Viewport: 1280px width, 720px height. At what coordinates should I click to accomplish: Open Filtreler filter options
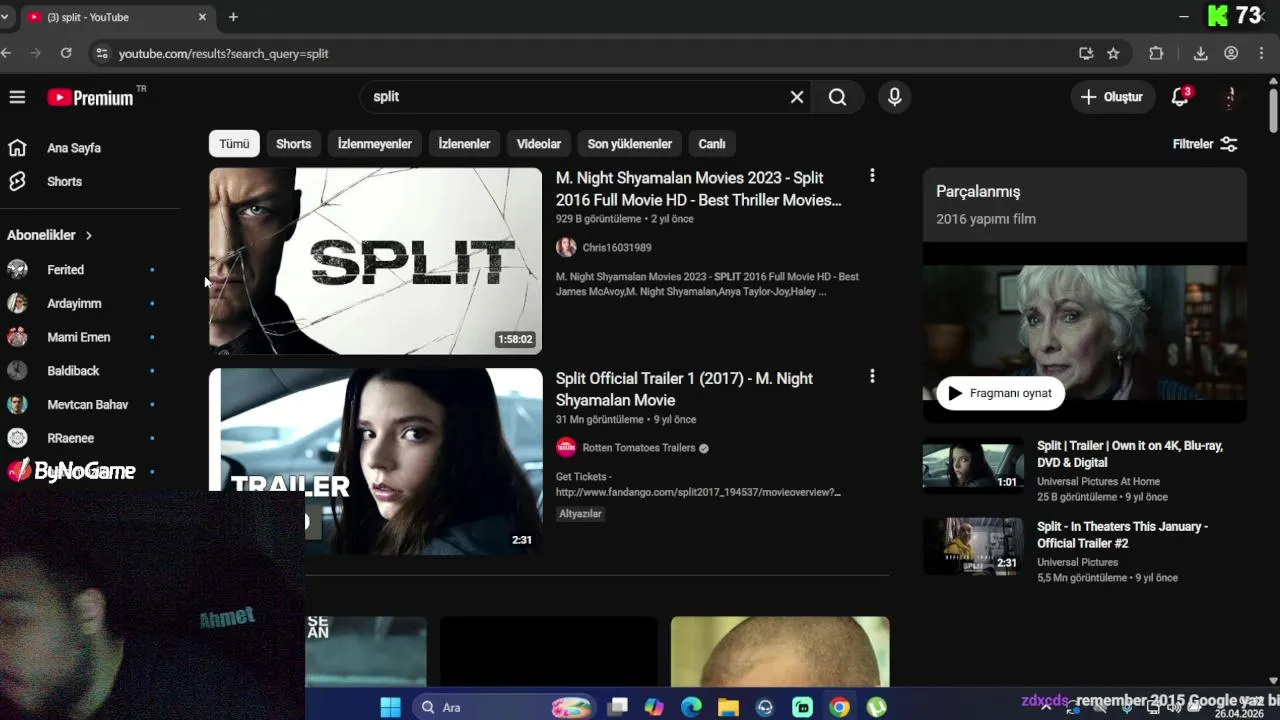point(1206,144)
